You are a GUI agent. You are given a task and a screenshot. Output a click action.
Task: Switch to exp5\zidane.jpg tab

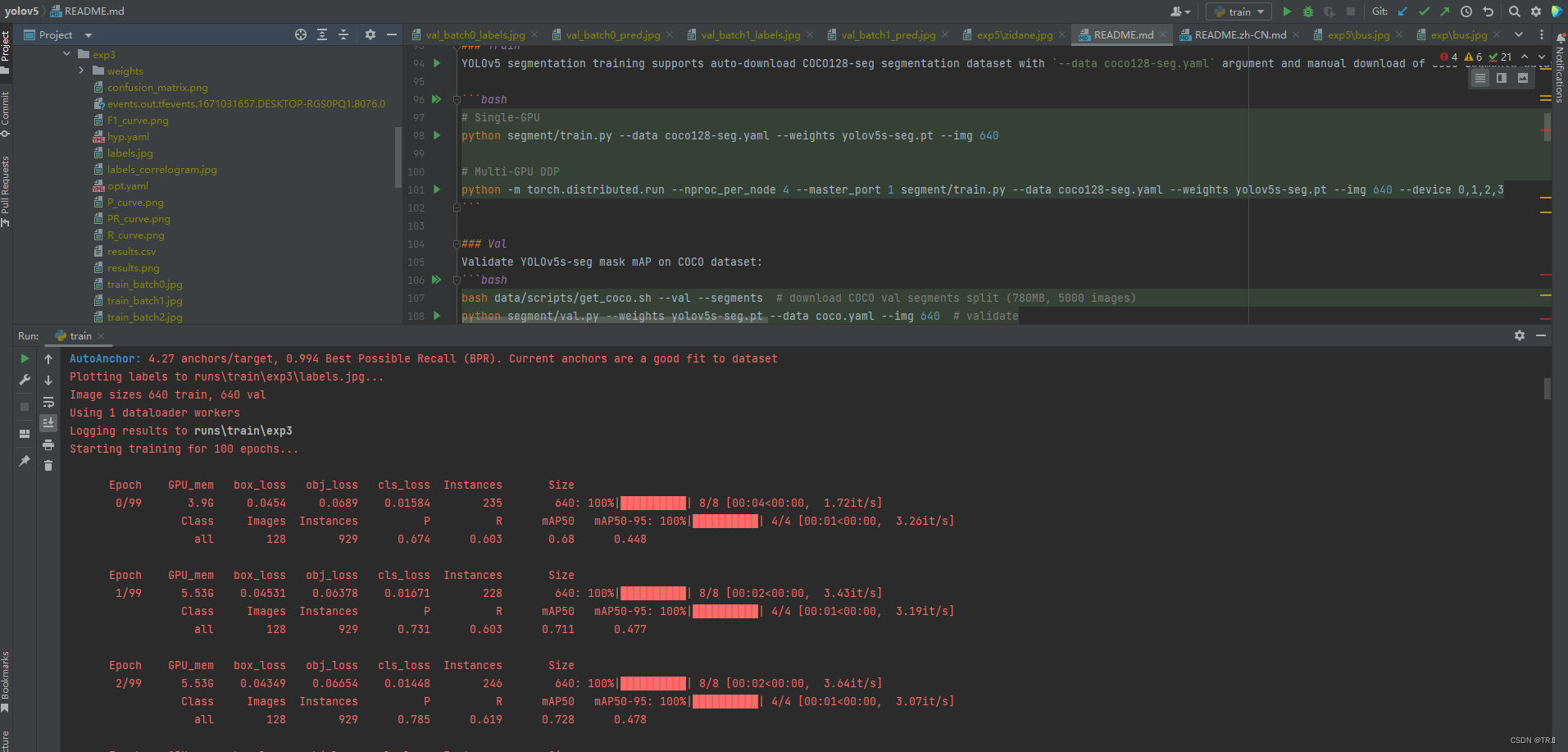coord(1014,34)
